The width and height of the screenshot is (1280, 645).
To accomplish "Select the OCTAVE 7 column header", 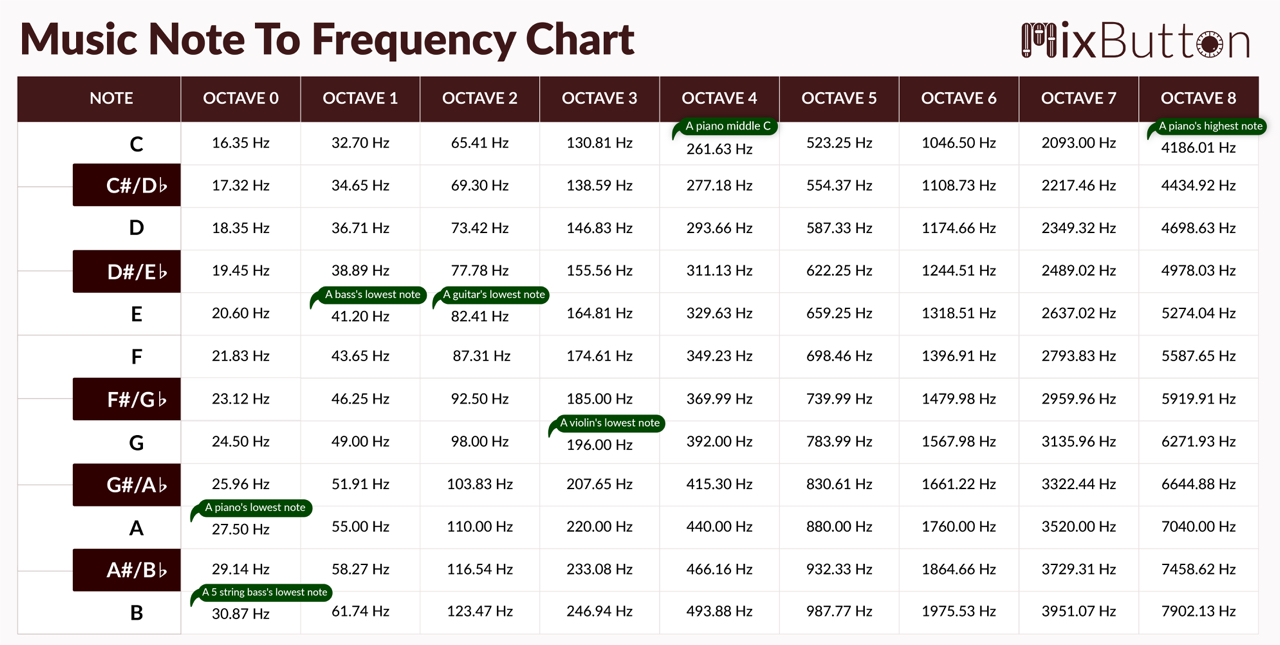I will (x=1078, y=98).
